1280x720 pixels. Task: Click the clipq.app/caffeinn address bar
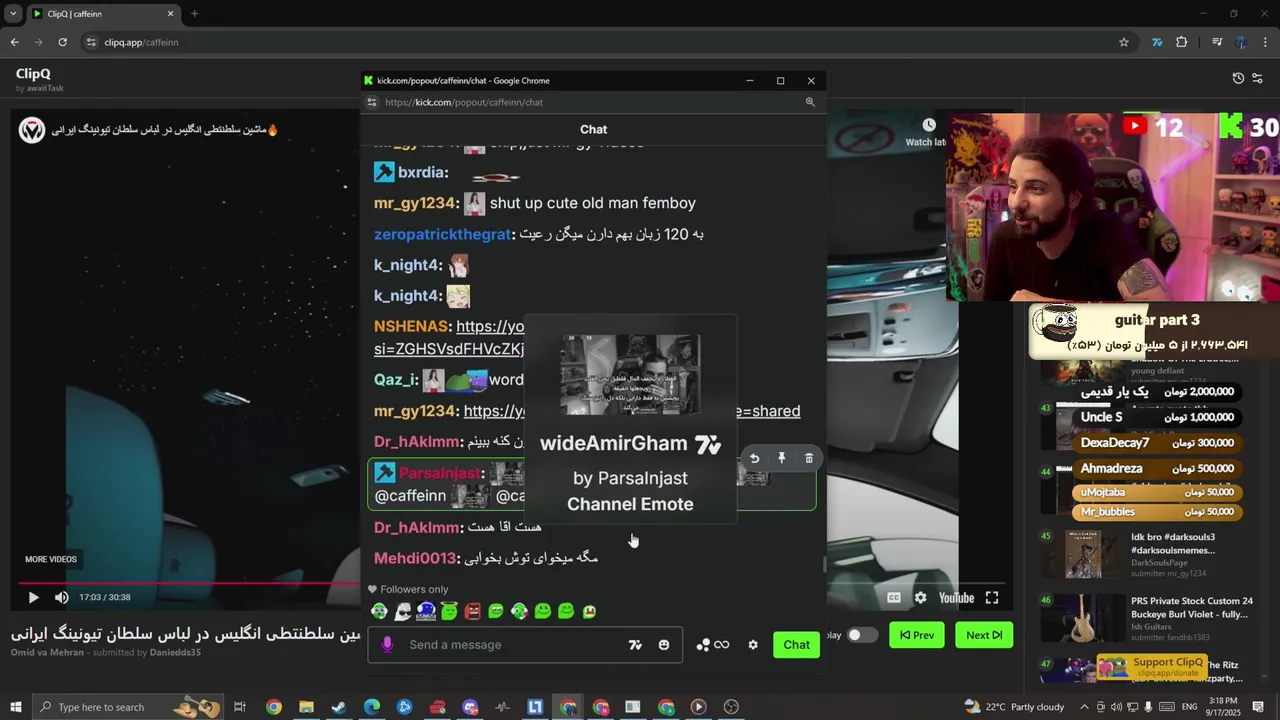600,42
